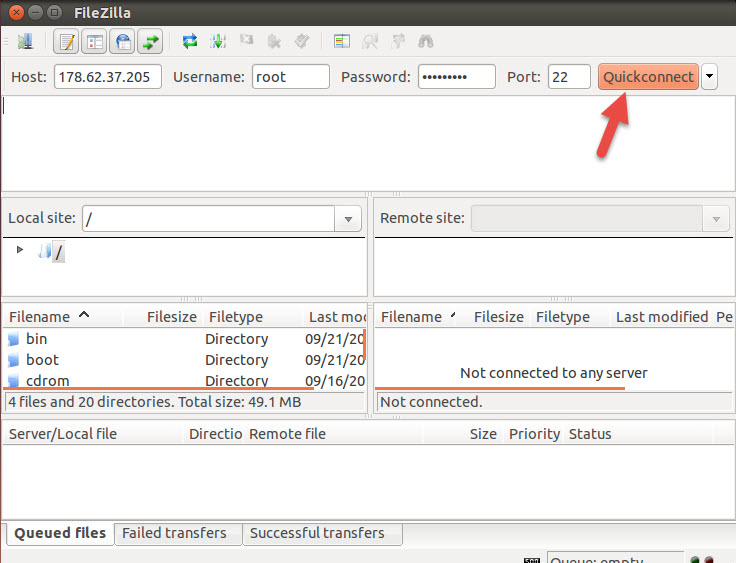Click the bin folder icon
This screenshot has width=736, height=563.
point(14,339)
